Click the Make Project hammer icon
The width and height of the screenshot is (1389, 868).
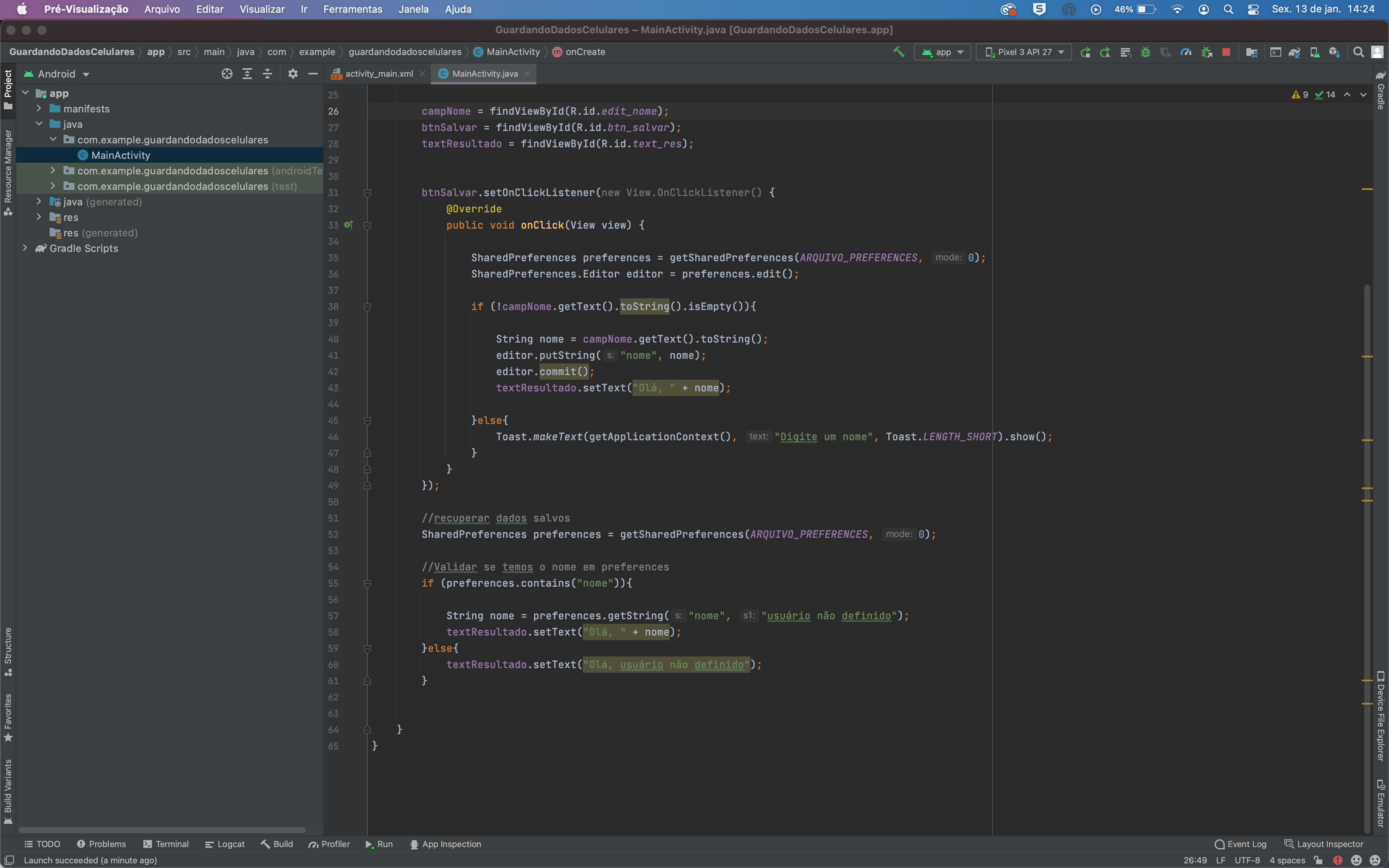click(899, 52)
